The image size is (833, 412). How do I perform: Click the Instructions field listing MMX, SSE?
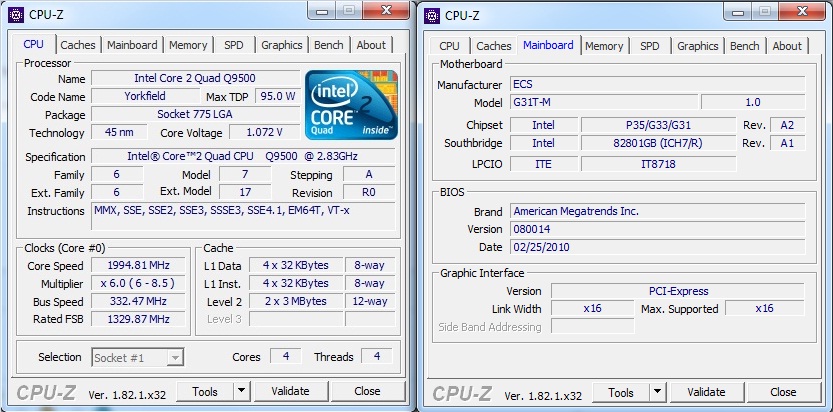pyautogui.click(x=243, y=216)
